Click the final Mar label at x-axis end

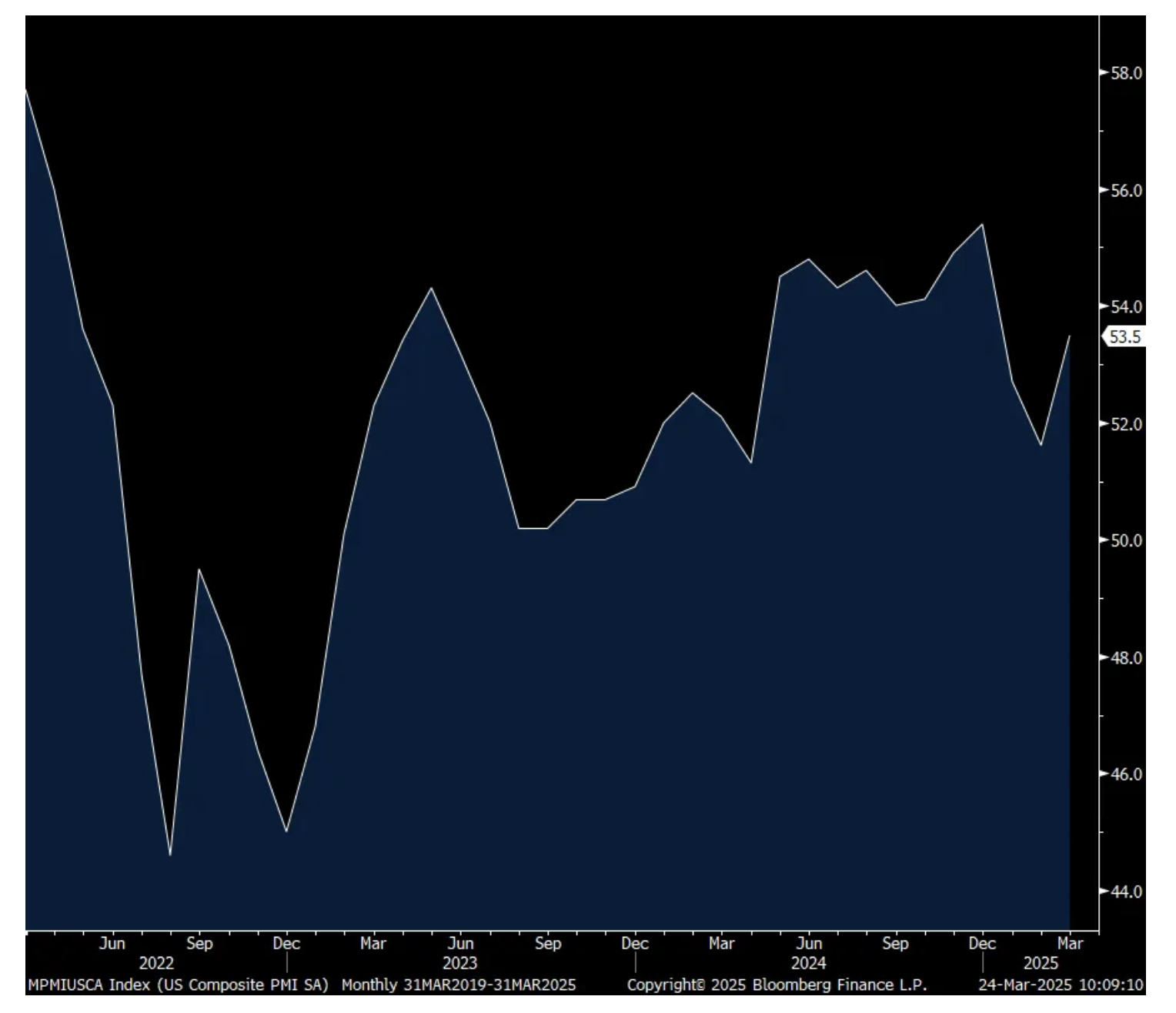(x=1070, y=944)
